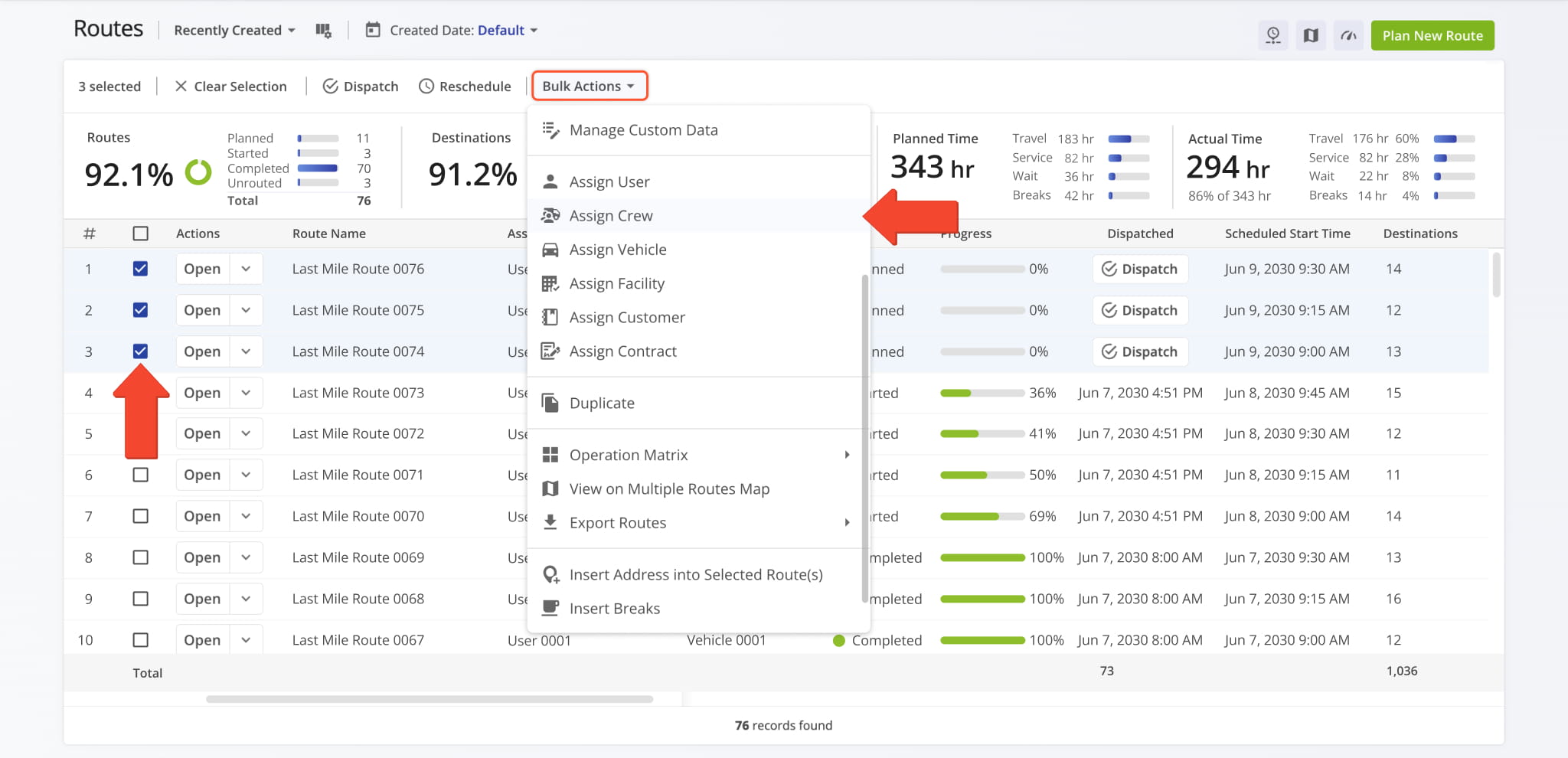This screenshot has width=1568, height=758.
Task: Toggle the select-all checkbox in table header
Action: 140,234
